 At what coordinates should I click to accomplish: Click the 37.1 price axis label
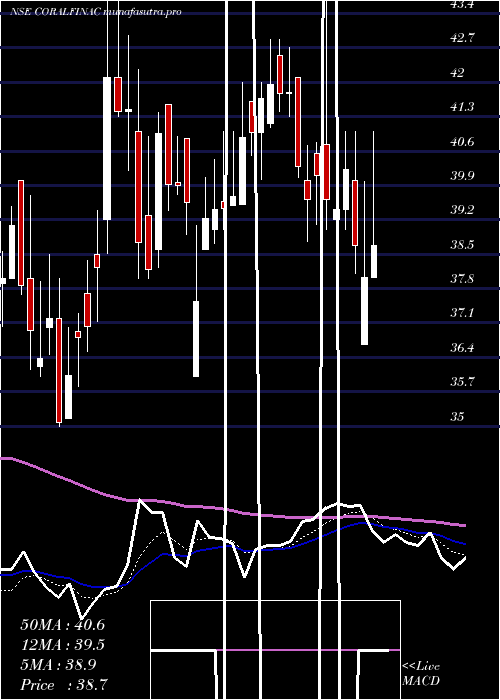[463, 313]
